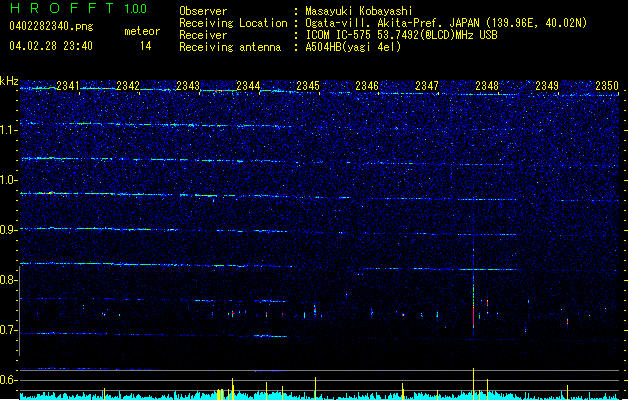The width and height of the screenshot is (629, 400).
Task: Click the tallest yellow power spike near 2348
Action: (x=474, y=384)
